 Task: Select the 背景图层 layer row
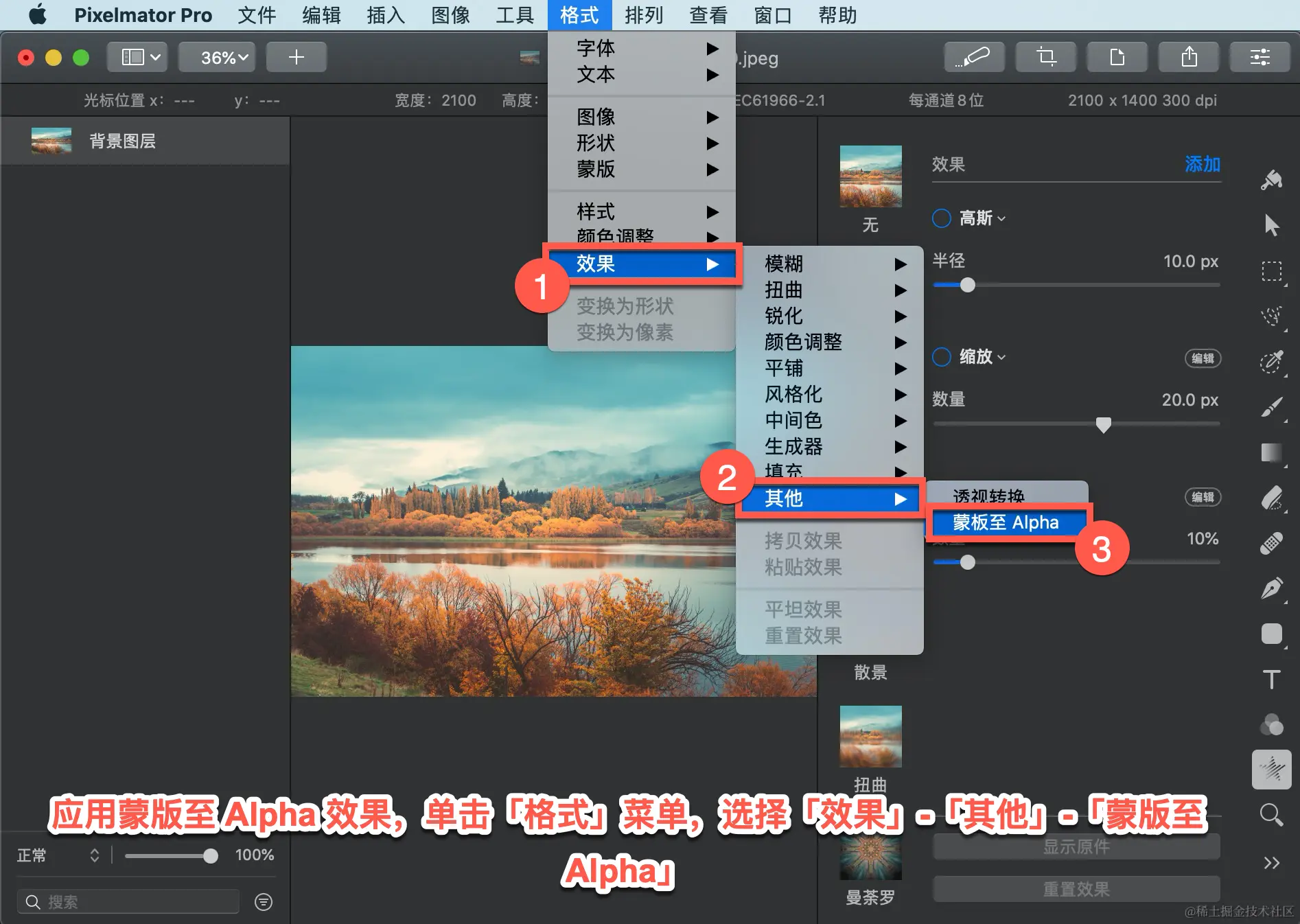pyautogui.click(x=145, y=141)
